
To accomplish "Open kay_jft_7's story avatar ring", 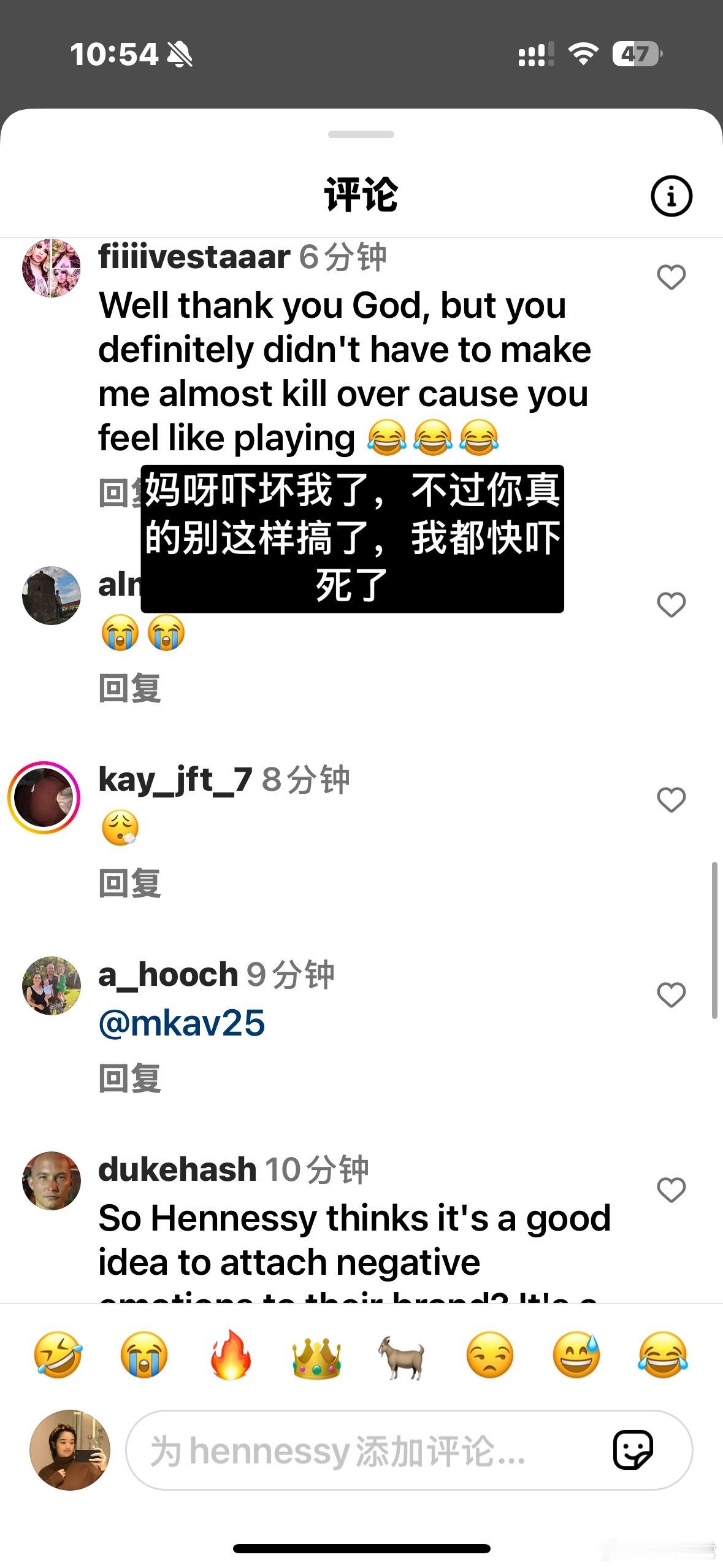I will point(44,797).
